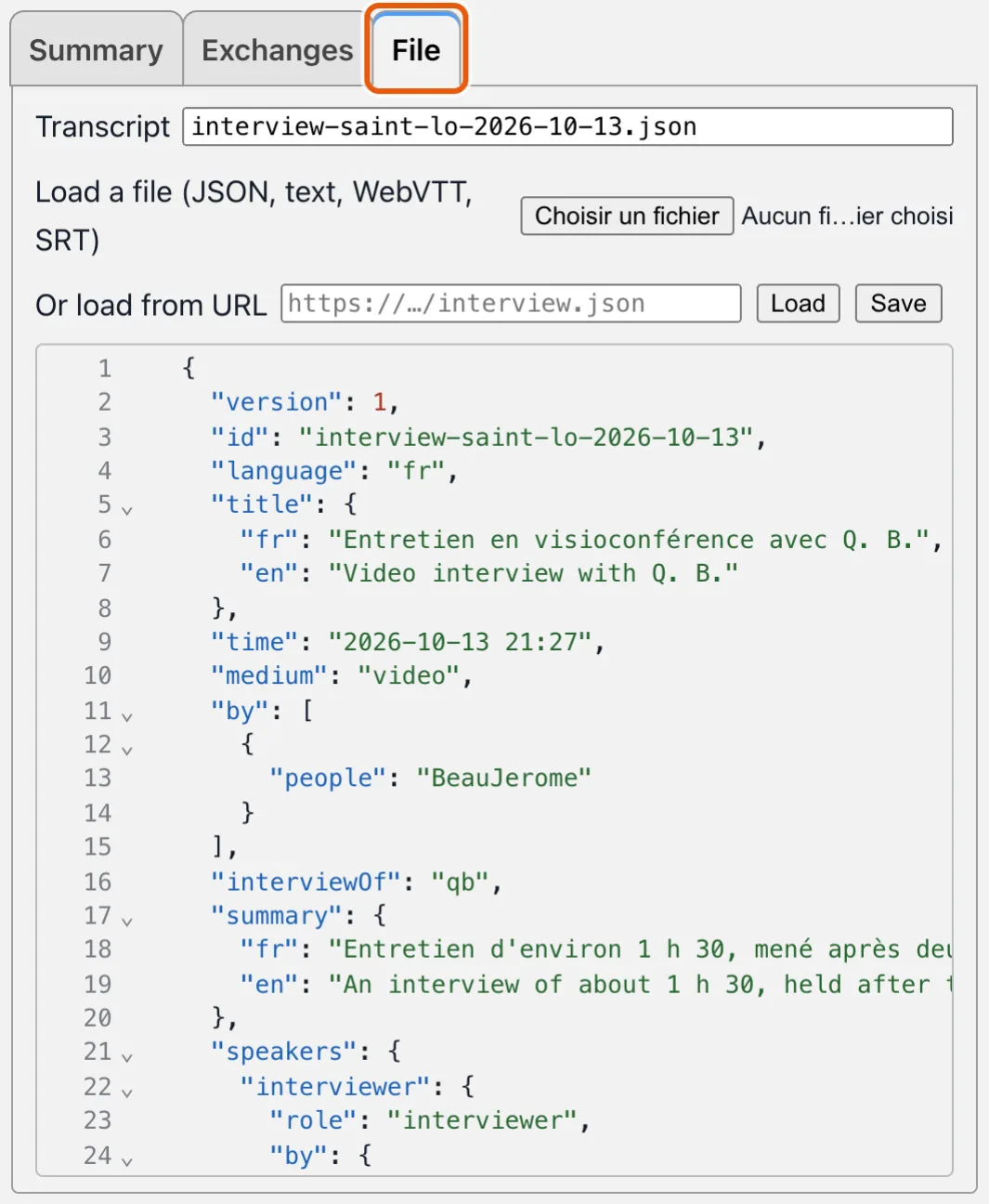
Task: Switch to the Summary tab
Action: (x=96, y=50)
